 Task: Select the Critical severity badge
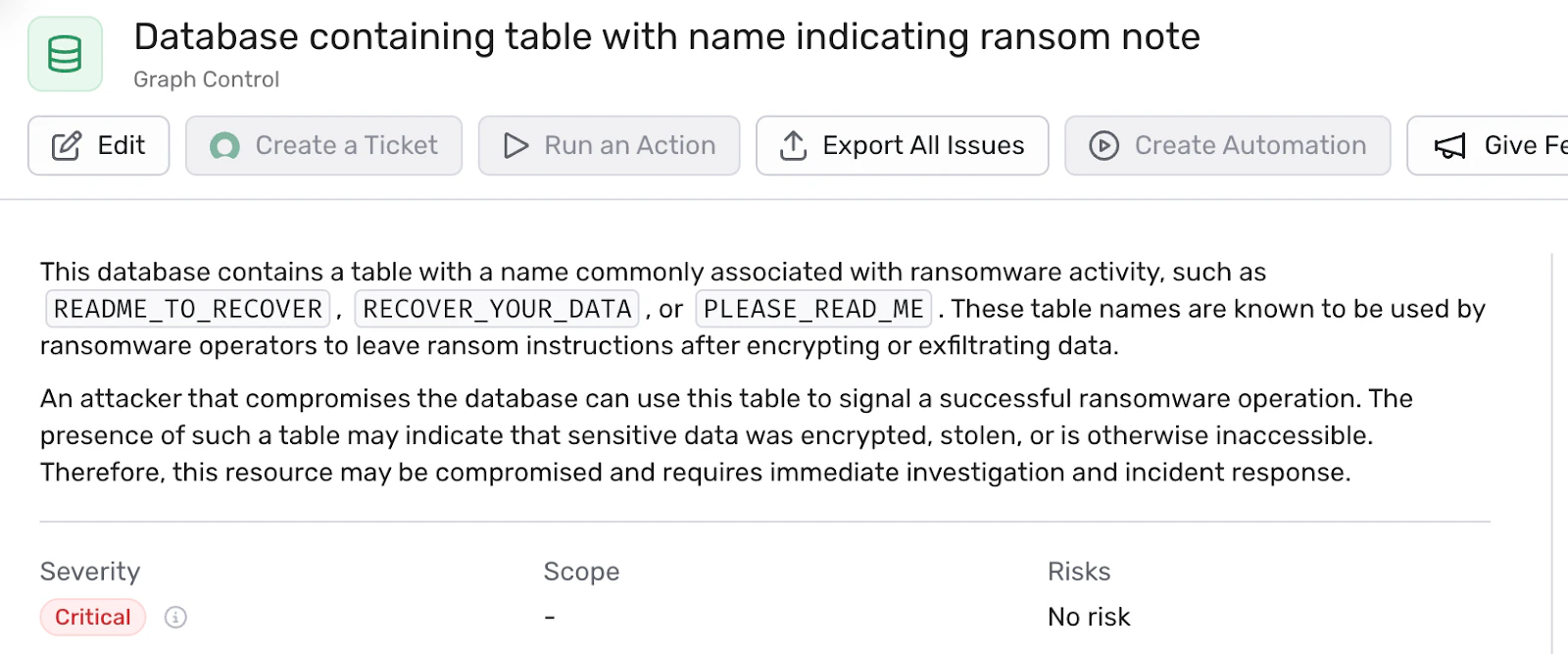(93, 617)
